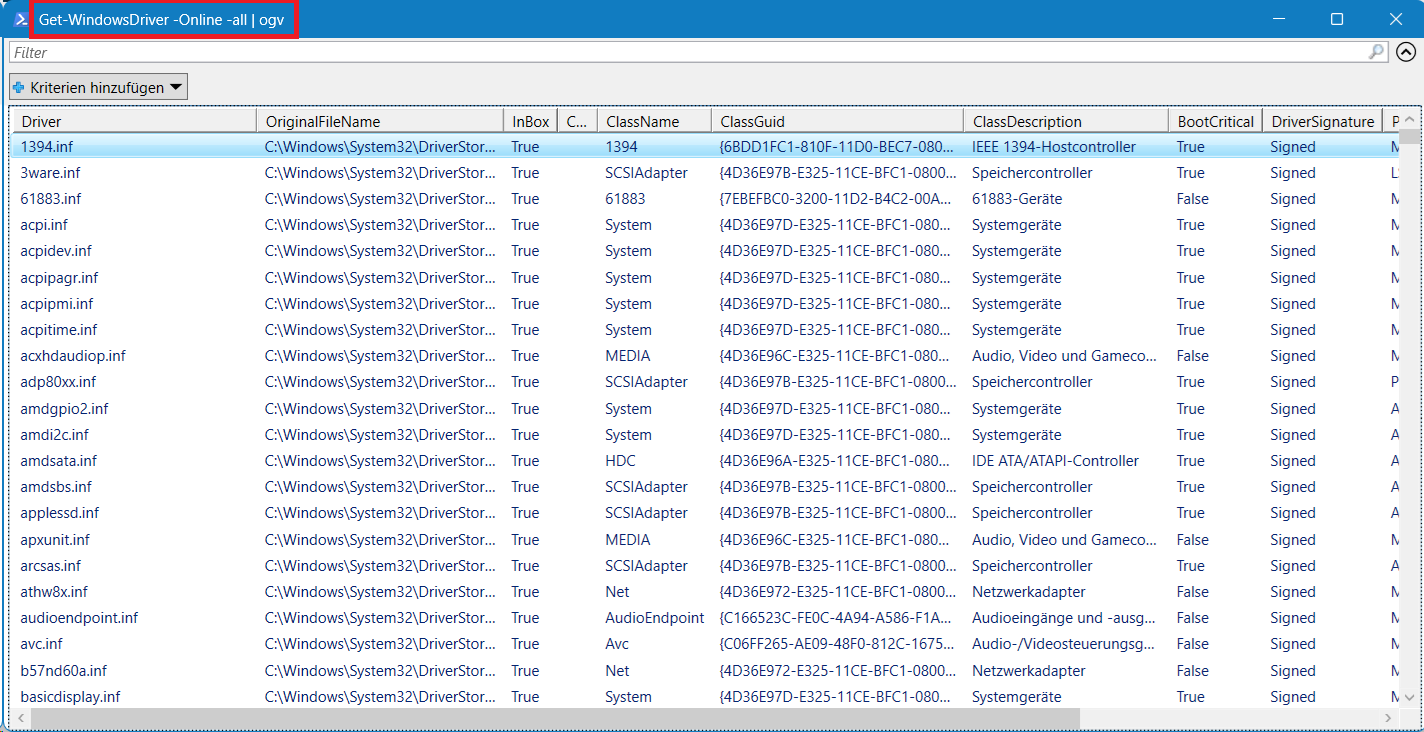Image resolution: width=1424 pixels, height=732 pixels.
Task: Select the athw8x.inf driver row
Action: [x=704, y=592]
